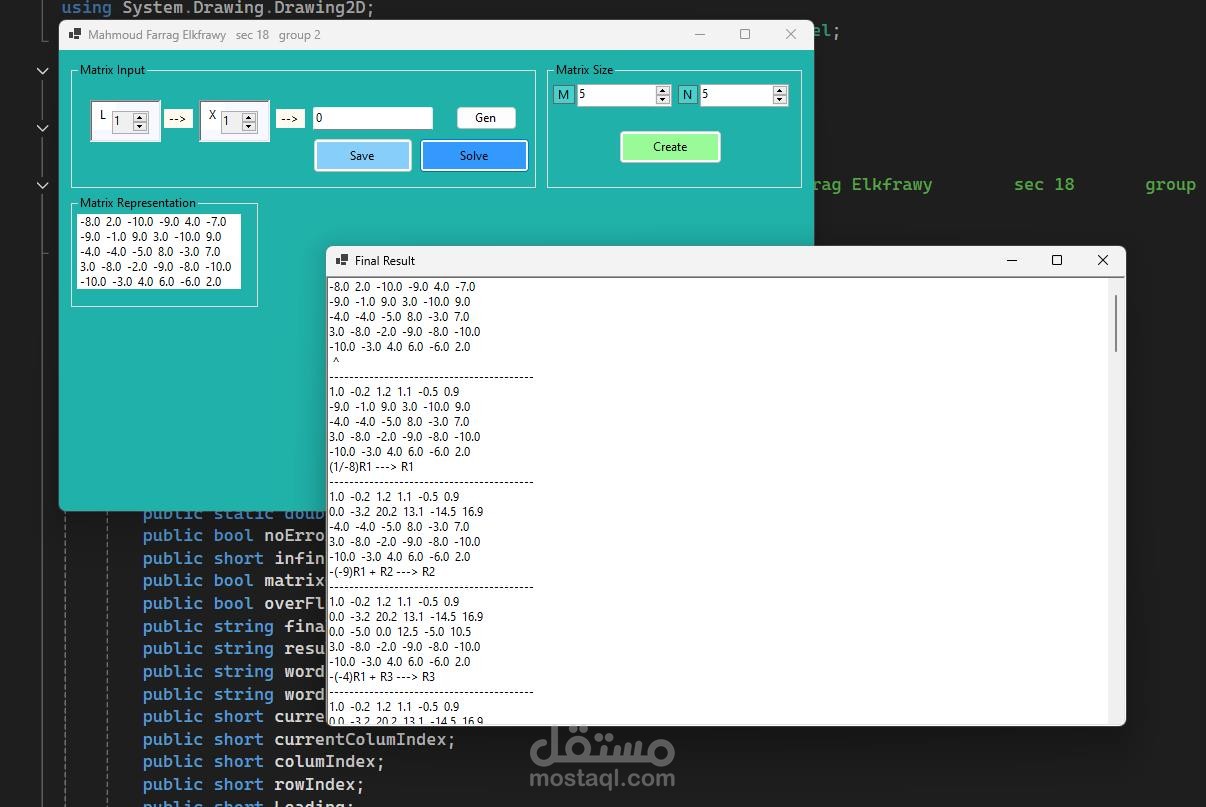The height and width of the screenshot is (807, 1206).
Task: Close the Final Result window
Action: point(1103,260)
